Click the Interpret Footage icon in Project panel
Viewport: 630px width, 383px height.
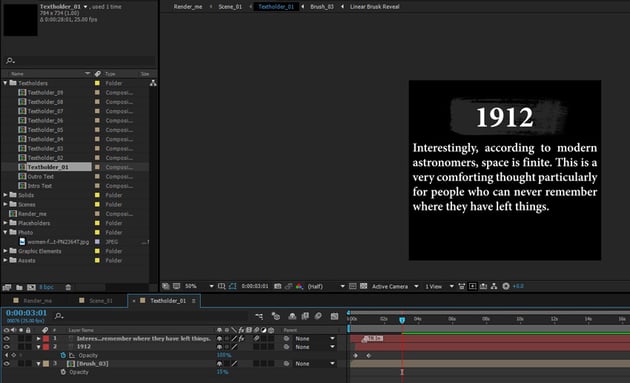click(x=6, y=287)
